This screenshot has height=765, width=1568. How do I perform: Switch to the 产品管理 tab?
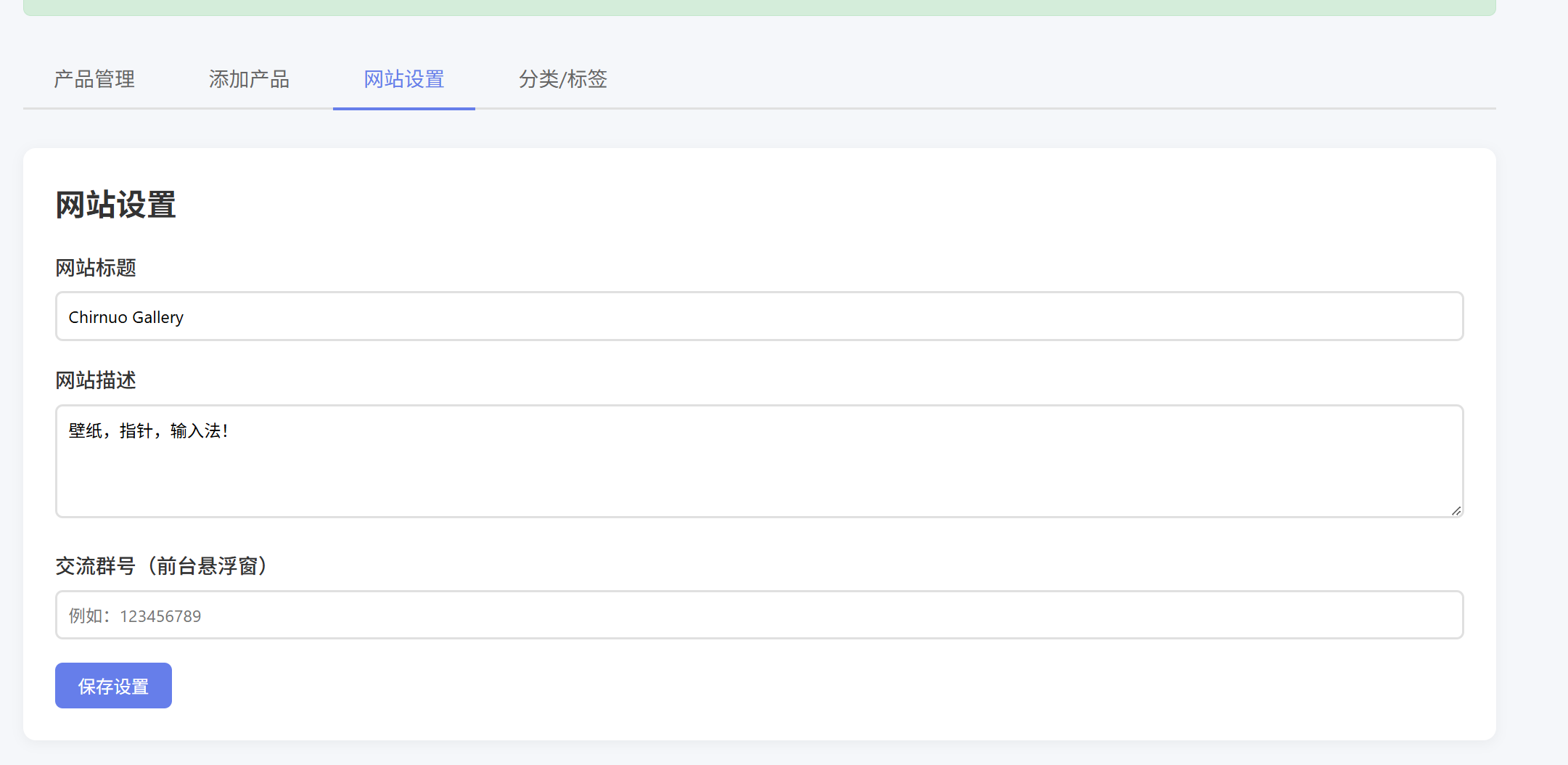pos(94,79)
